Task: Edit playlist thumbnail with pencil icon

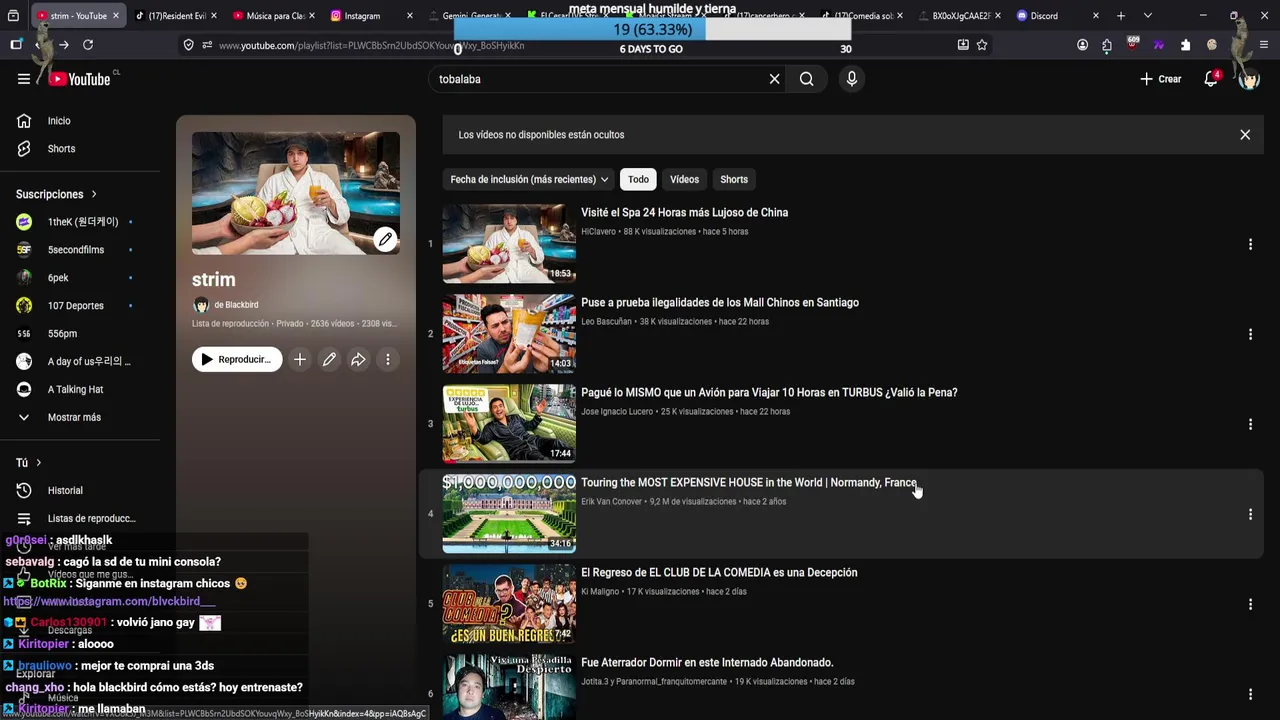Action: 385,239
